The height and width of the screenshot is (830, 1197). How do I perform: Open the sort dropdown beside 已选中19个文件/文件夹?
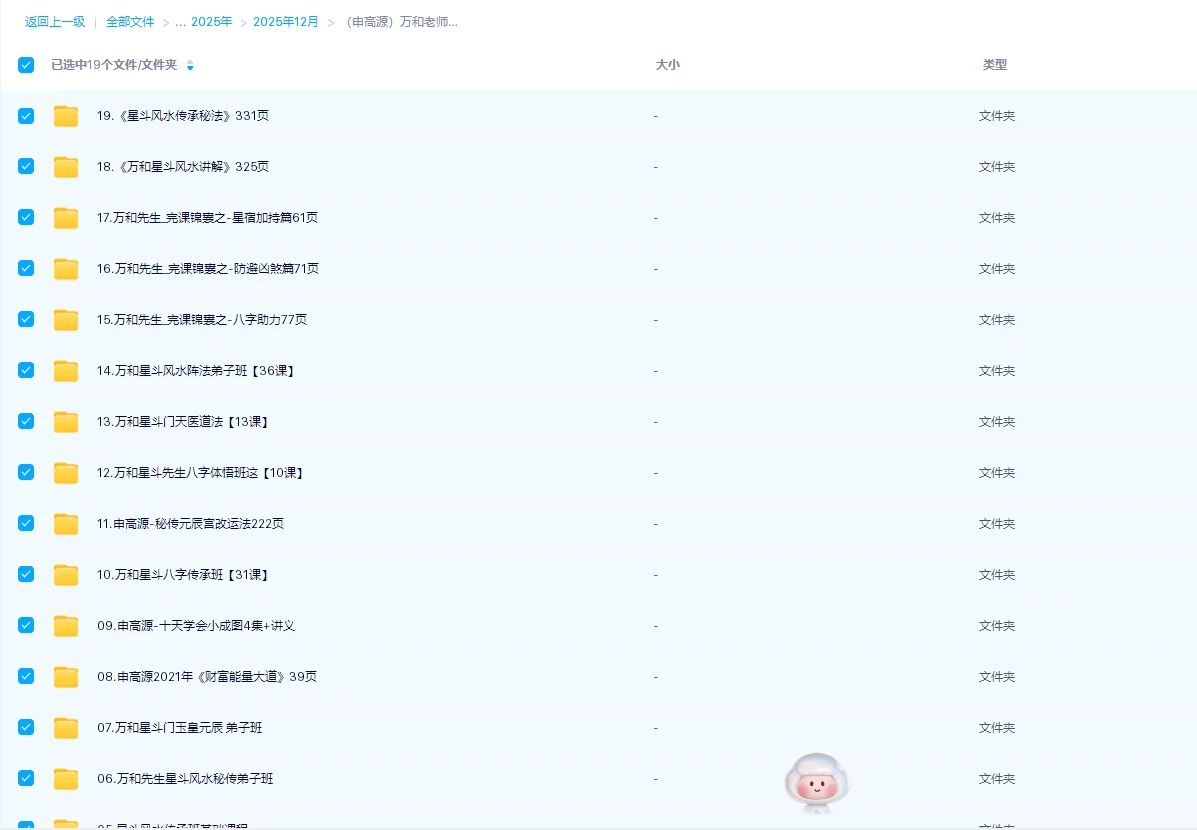[x=190, y=65]
